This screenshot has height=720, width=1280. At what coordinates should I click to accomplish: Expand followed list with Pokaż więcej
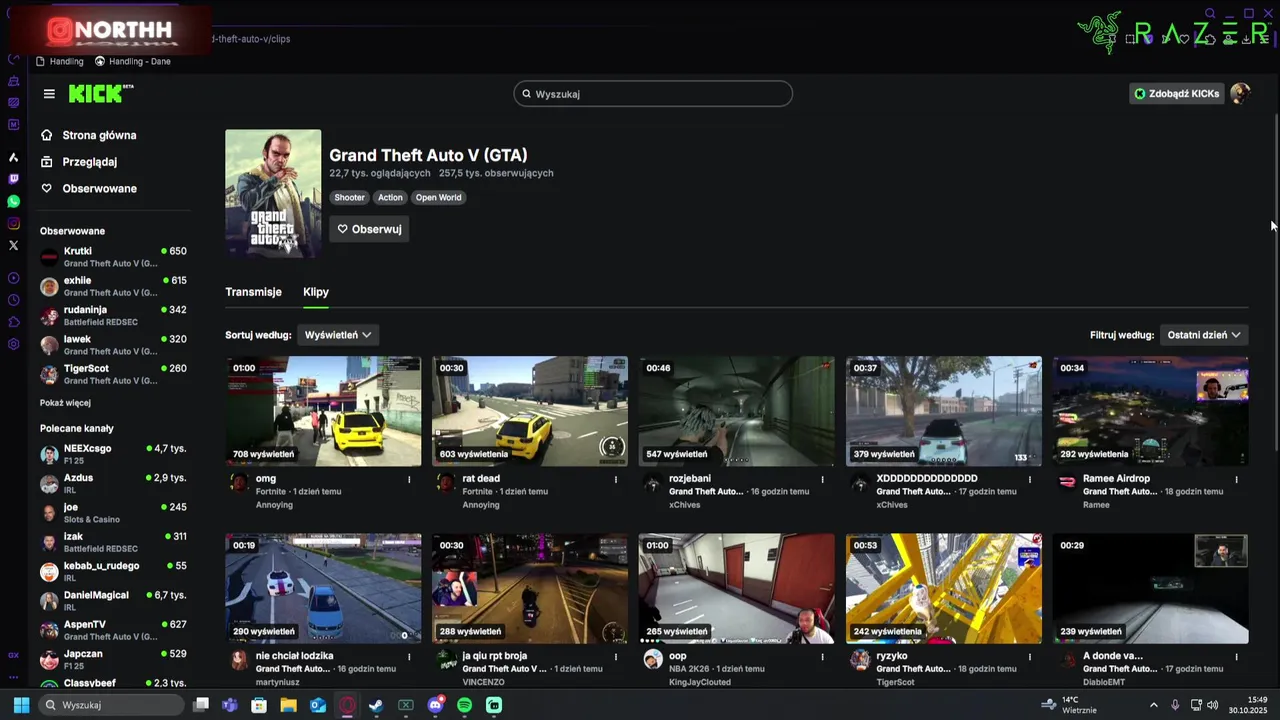click(65, 403)
